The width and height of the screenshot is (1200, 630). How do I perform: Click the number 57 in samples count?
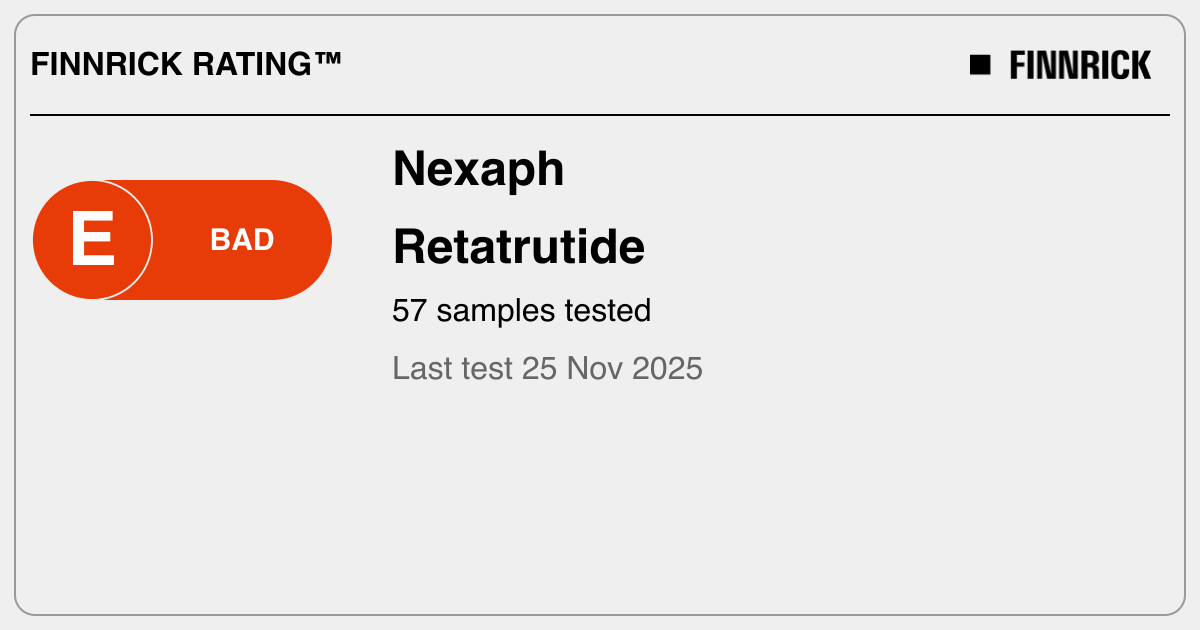coord(410,311)
